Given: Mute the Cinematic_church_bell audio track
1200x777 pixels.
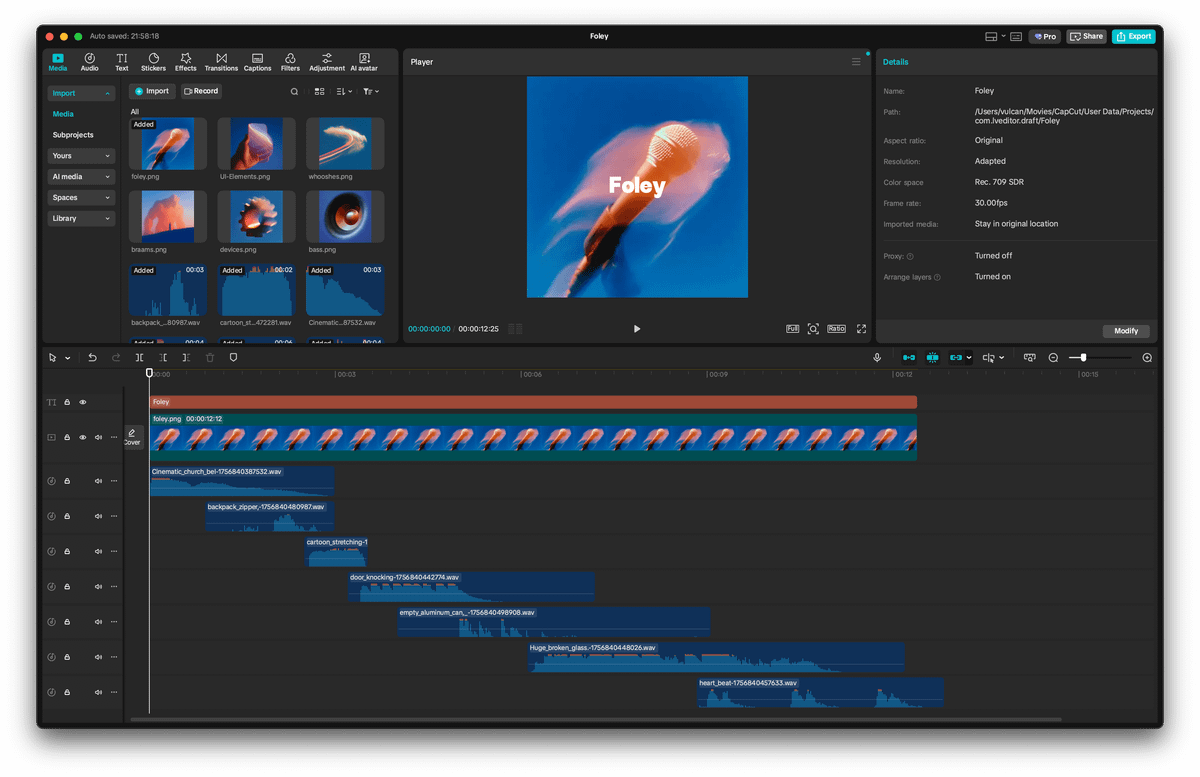Looking at the screenshot, I should tap(98, 481).
